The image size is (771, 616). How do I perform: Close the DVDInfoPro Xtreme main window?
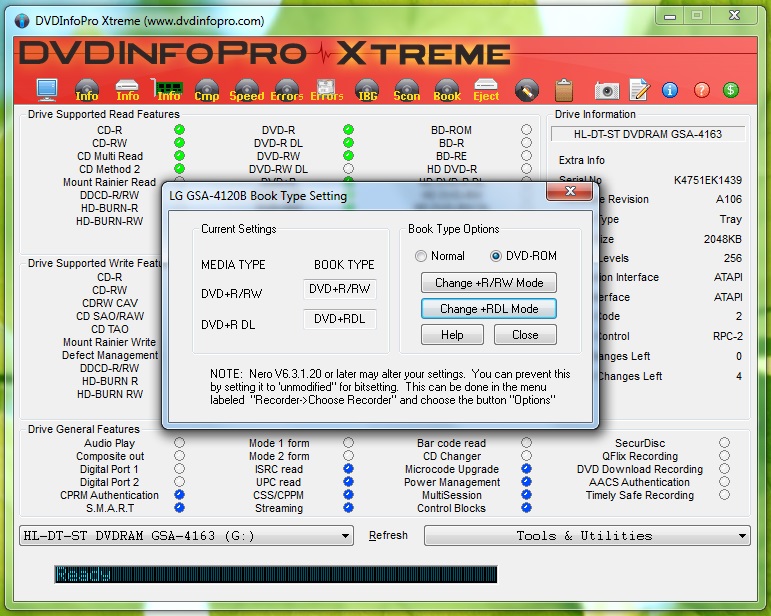[x=734, y=16]
